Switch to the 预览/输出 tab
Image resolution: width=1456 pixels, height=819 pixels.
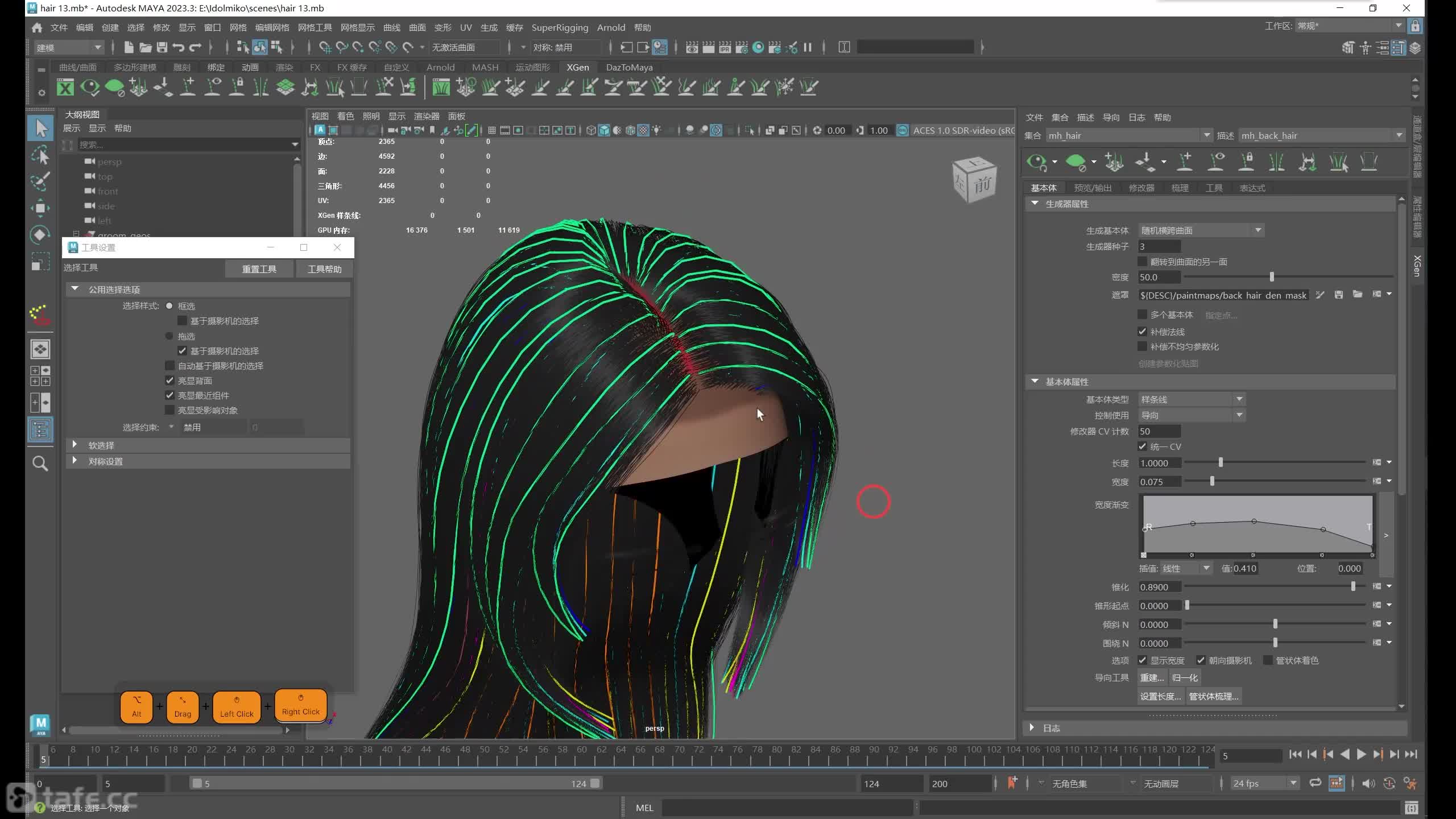(x=1093, y=188)
